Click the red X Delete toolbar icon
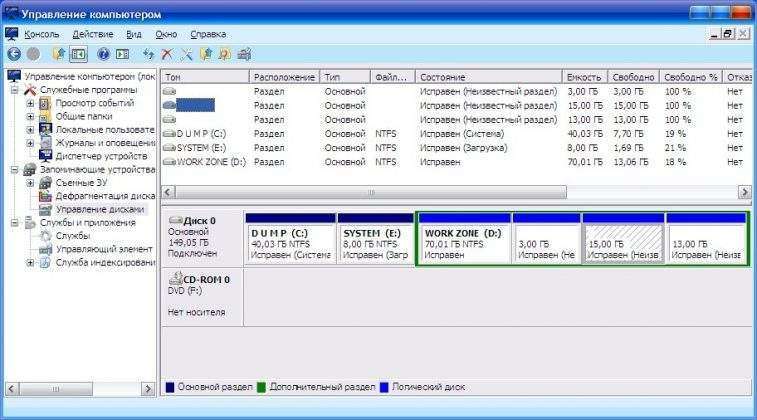Image resolution: width=757 pixels, height=420 pixels. [167, 54]
